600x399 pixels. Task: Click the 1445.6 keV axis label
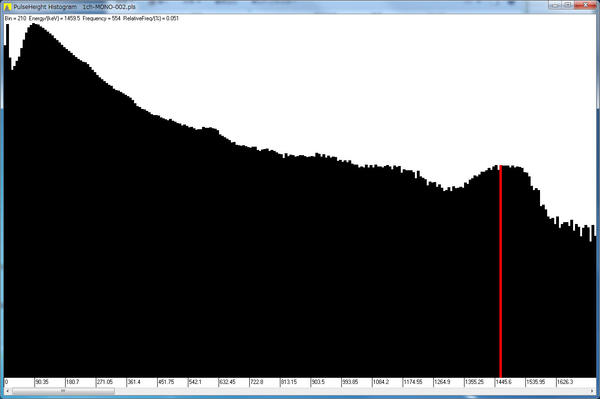(504, 382)
